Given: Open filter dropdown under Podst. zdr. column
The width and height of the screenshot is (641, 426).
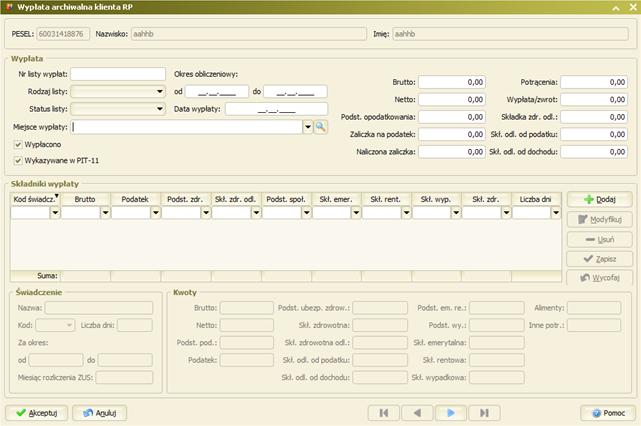Looking at the screenshot, I should [206, 213].
